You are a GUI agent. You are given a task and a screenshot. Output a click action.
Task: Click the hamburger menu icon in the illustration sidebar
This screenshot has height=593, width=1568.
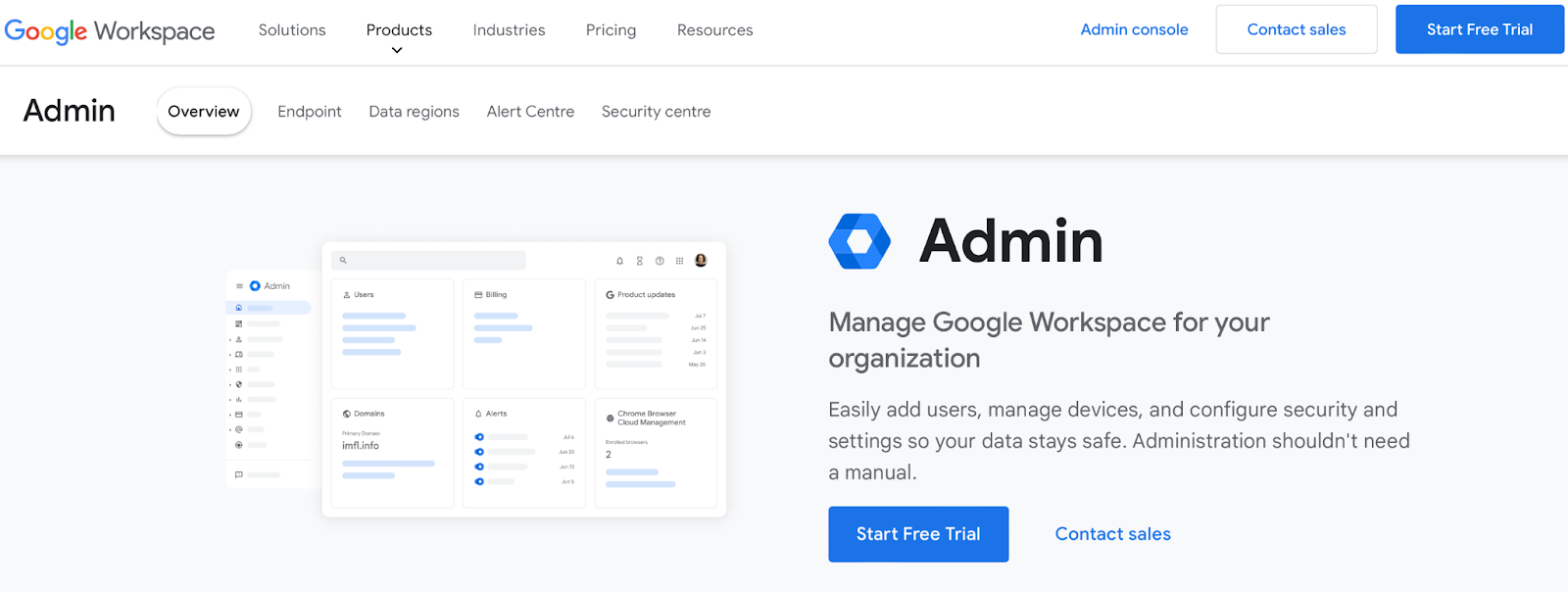(x=239, y=286)
